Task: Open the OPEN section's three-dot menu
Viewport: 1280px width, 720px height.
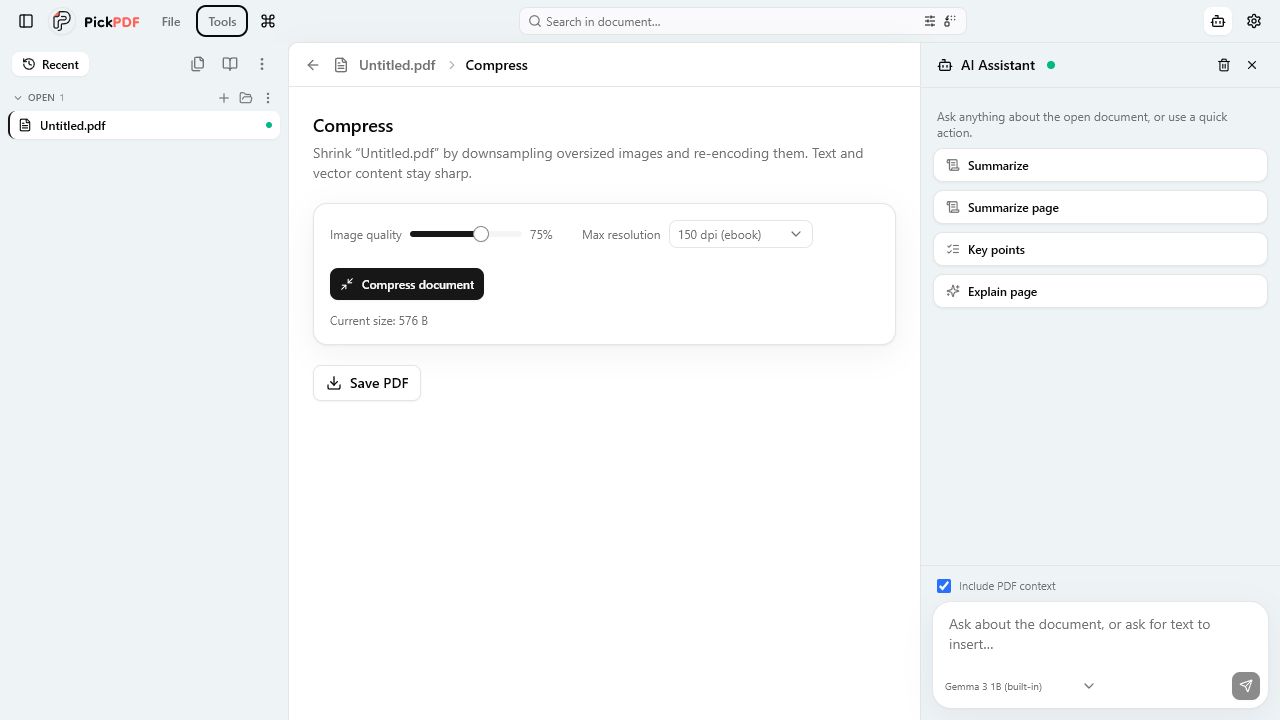Action: point(268,98)
